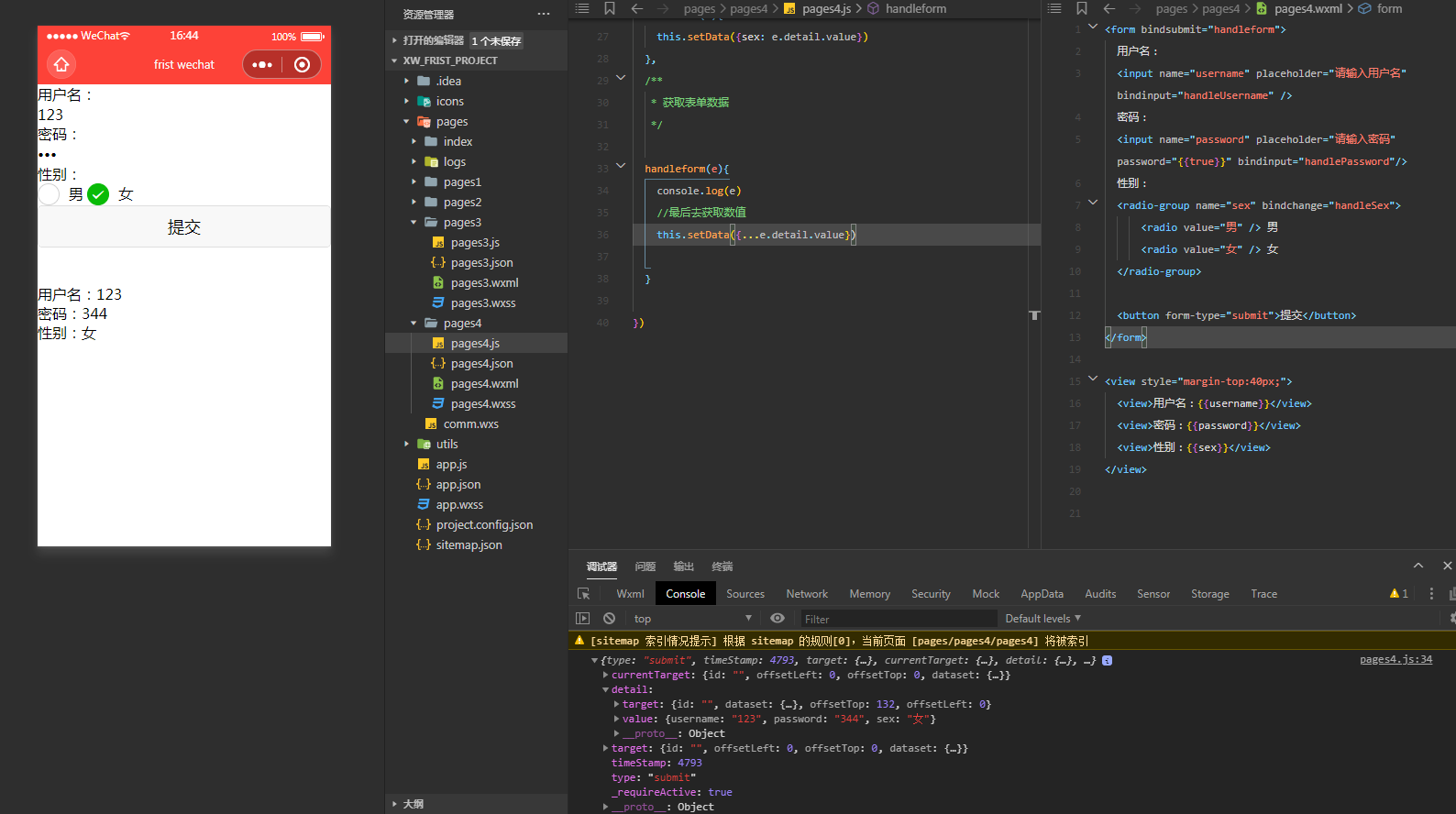Click the console Filter input field
The width and height of the screenshot is (1456, 814).
point(897,619)
